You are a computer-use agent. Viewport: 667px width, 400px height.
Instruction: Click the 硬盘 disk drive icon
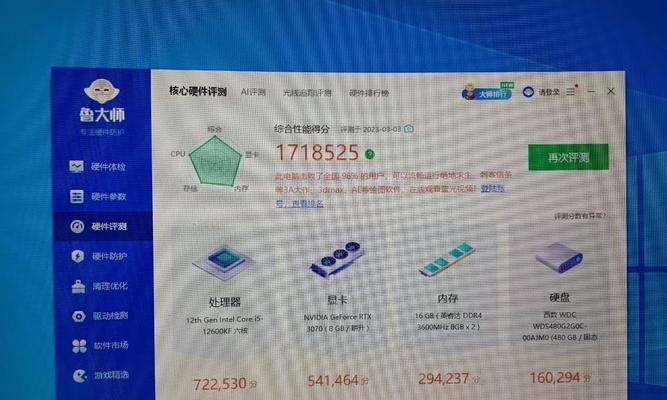(559, 257)
